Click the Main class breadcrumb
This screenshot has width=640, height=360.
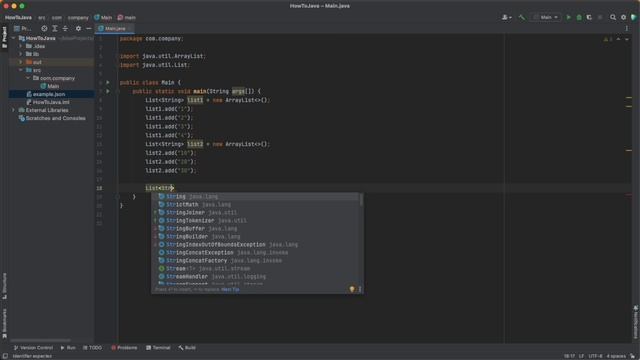click(103, 18)
